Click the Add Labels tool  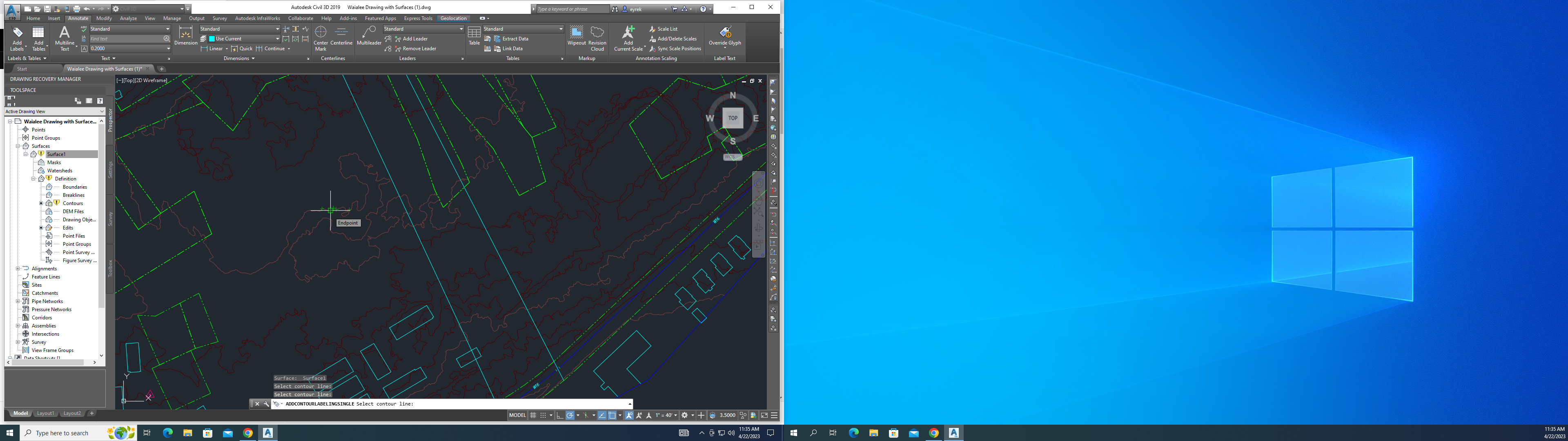(x=17, y=38)
